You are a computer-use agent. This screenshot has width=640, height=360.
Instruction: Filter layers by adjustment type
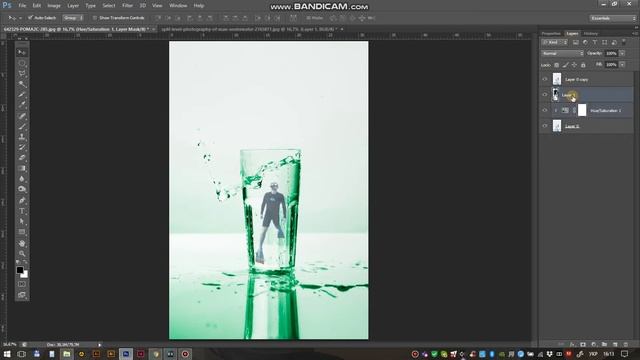click(585, 42)
